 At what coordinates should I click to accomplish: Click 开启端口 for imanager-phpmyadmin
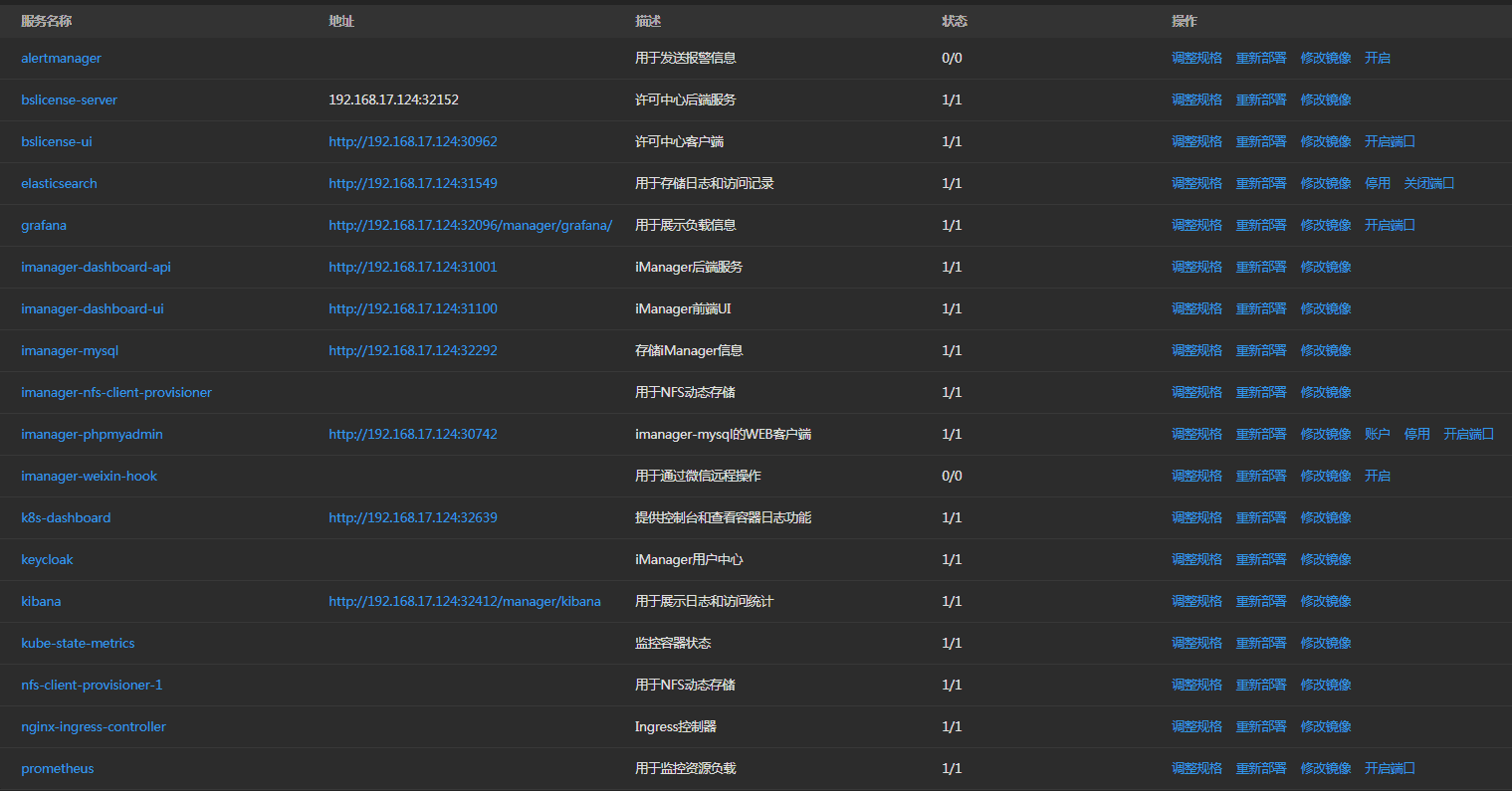tap(1468, 435)
